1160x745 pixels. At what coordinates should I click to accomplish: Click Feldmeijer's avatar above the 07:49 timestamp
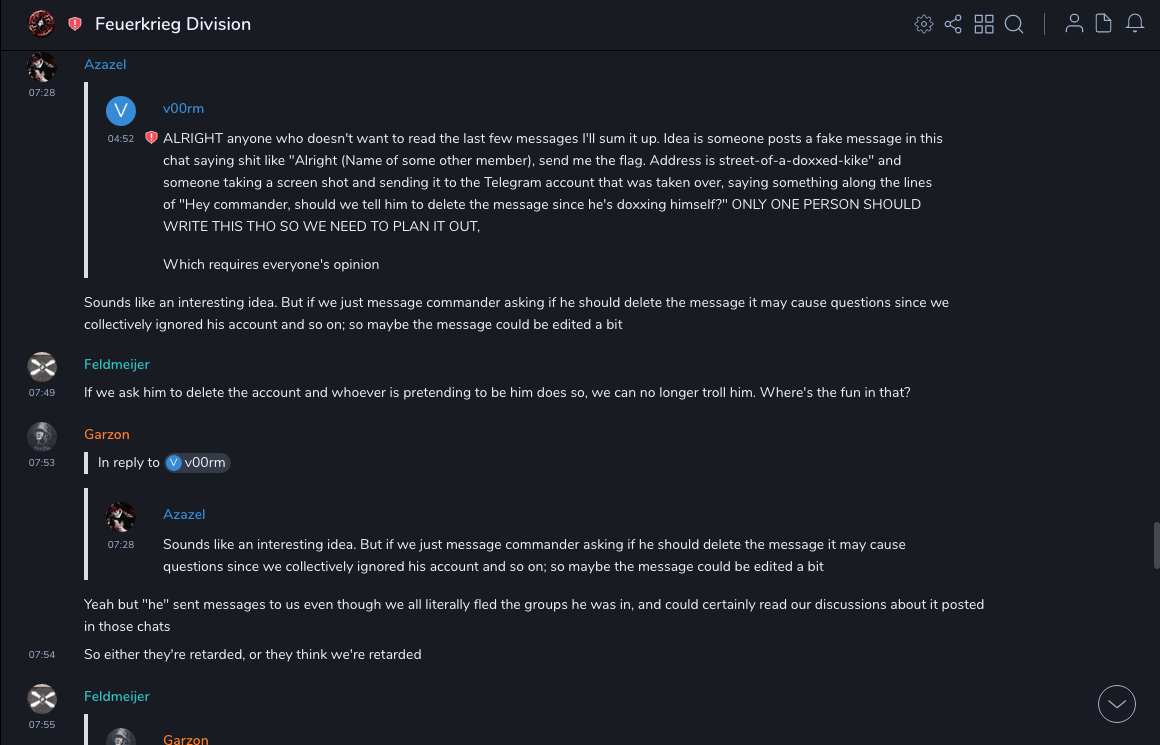[x=42, y=366]
